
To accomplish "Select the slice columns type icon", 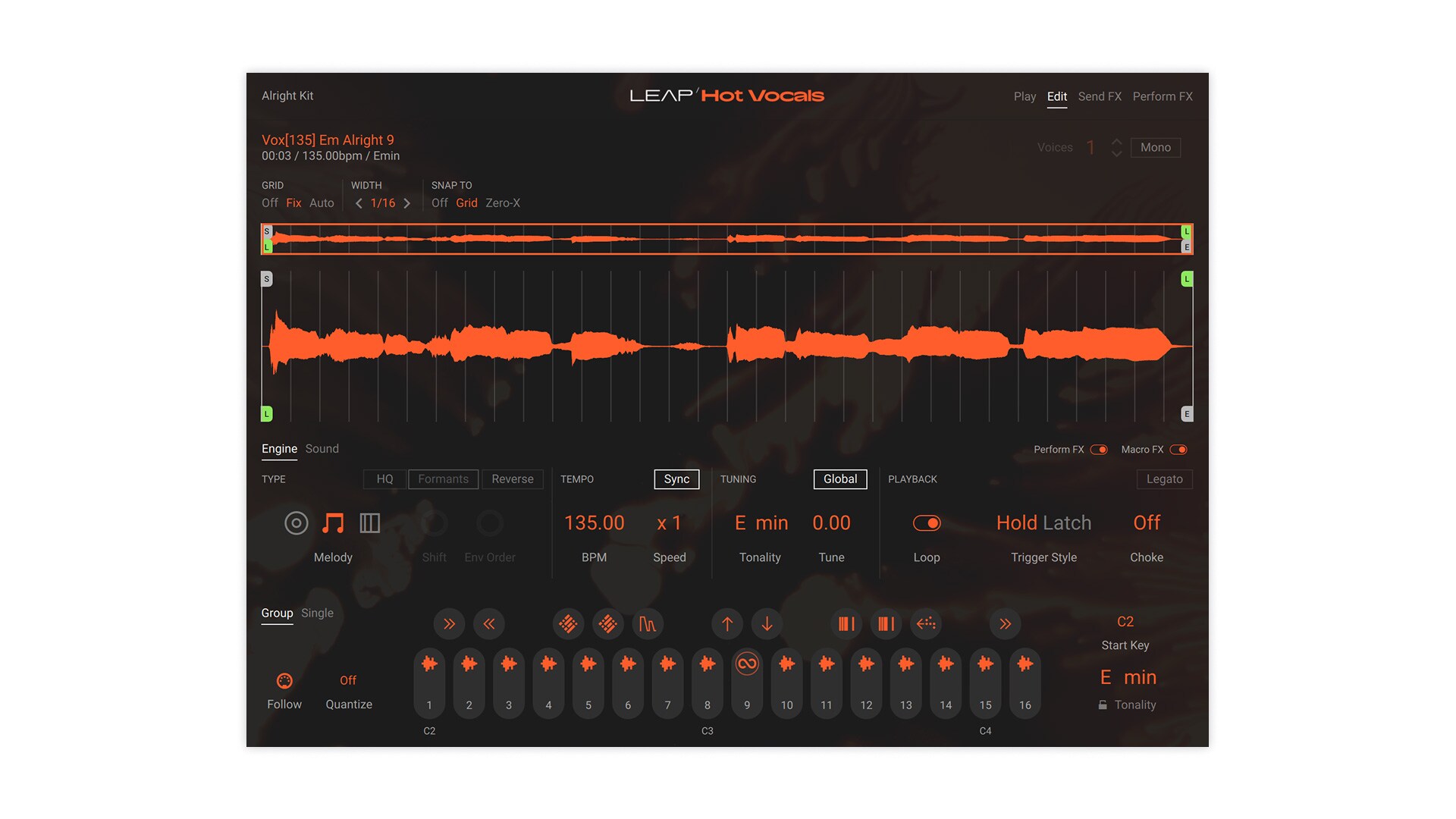I will point(369,523).
